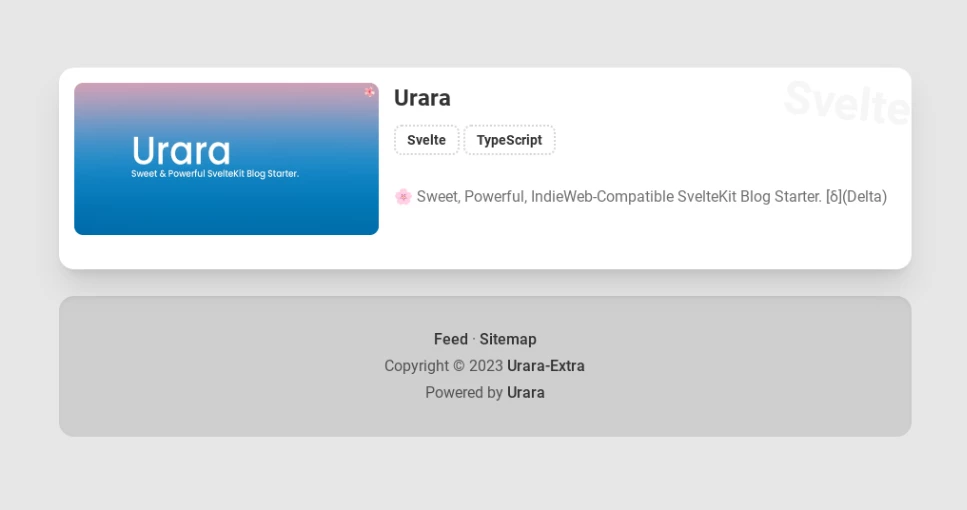Click the banner subtitle 'Sweet & Powerful SvelteKit Blog Starter'
967x510 pixels.
coord(215,174)
